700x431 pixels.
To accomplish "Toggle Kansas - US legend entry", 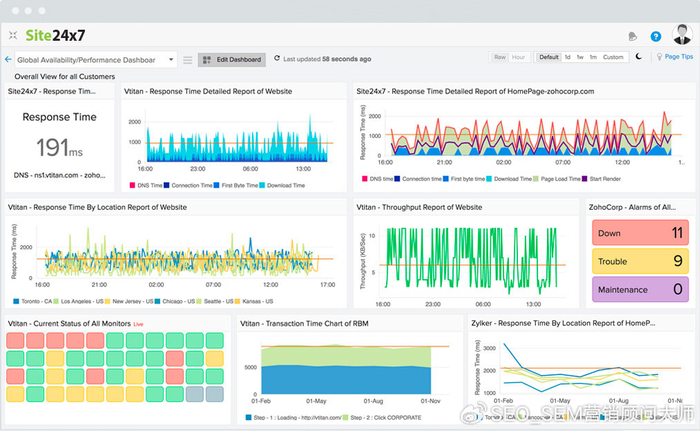I will click(x=254, y=301).
